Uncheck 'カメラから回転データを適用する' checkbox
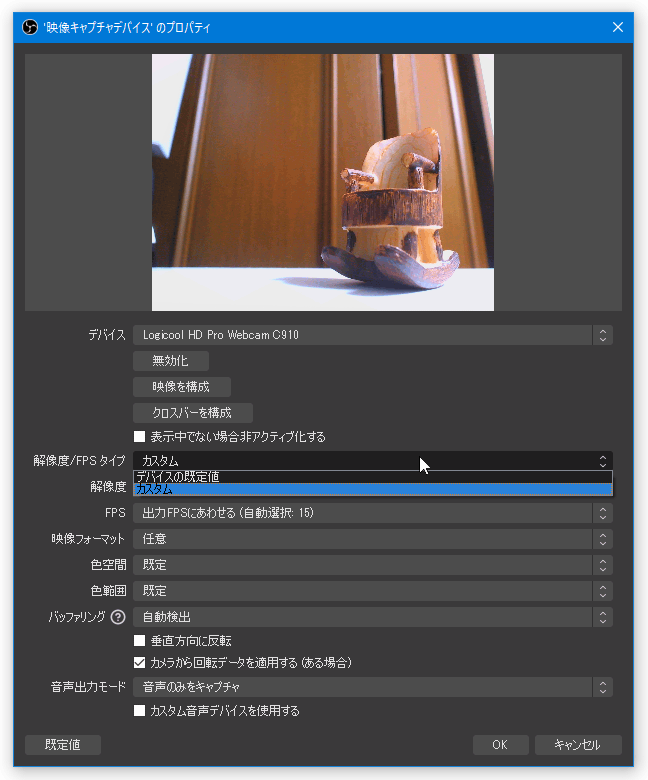This screenshot has height=780, width=648. [140, 663]
